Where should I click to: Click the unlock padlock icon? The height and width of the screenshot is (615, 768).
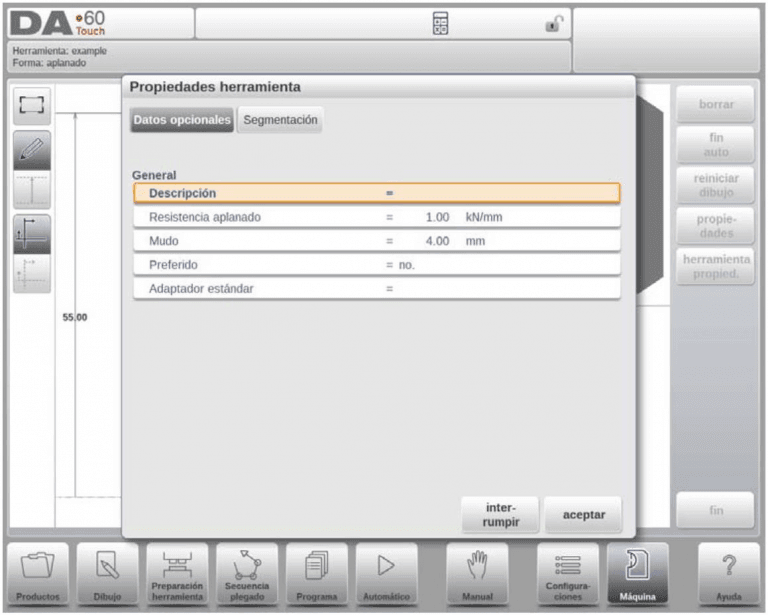coord(554,24)
